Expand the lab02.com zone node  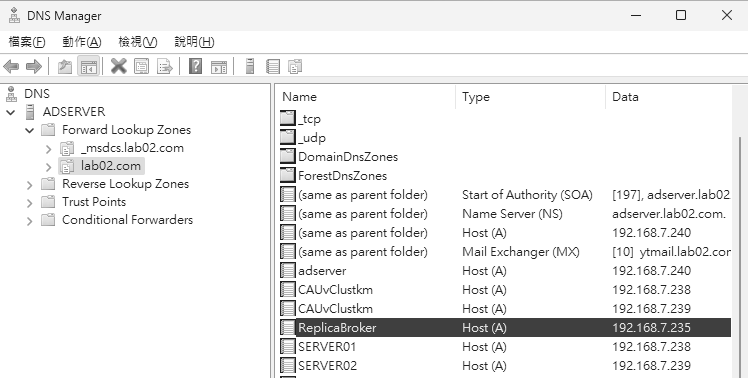pos(48,167)
